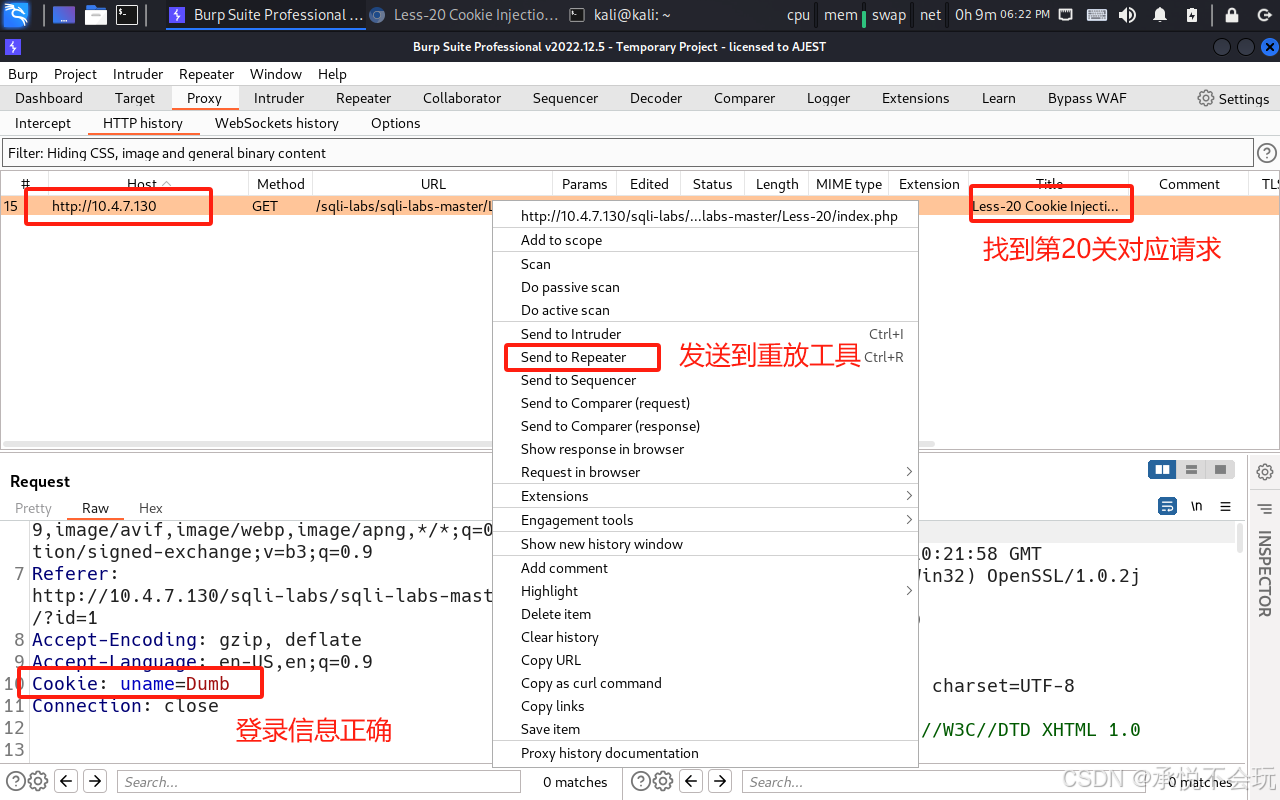
Task: Switch request view to Hex
Action: pos(151,508)
